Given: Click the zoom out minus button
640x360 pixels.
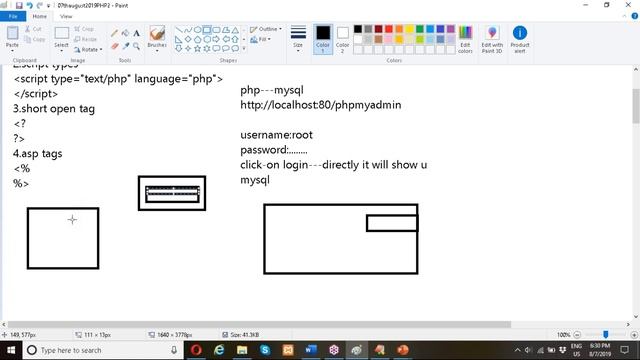Looking at the screenshot, I should point(577,335).
